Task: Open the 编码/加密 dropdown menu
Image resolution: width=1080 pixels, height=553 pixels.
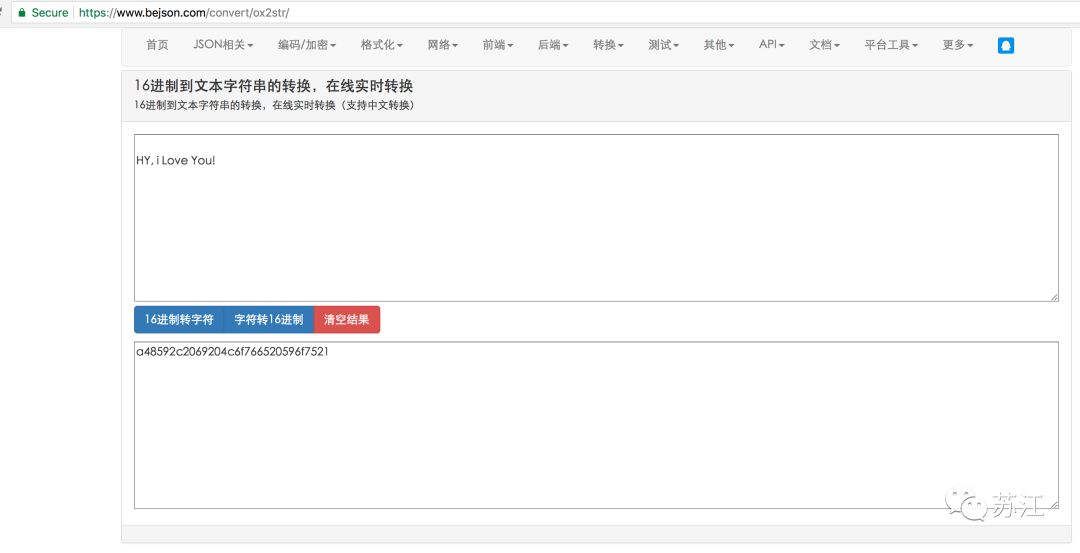Action: [307, 45]
